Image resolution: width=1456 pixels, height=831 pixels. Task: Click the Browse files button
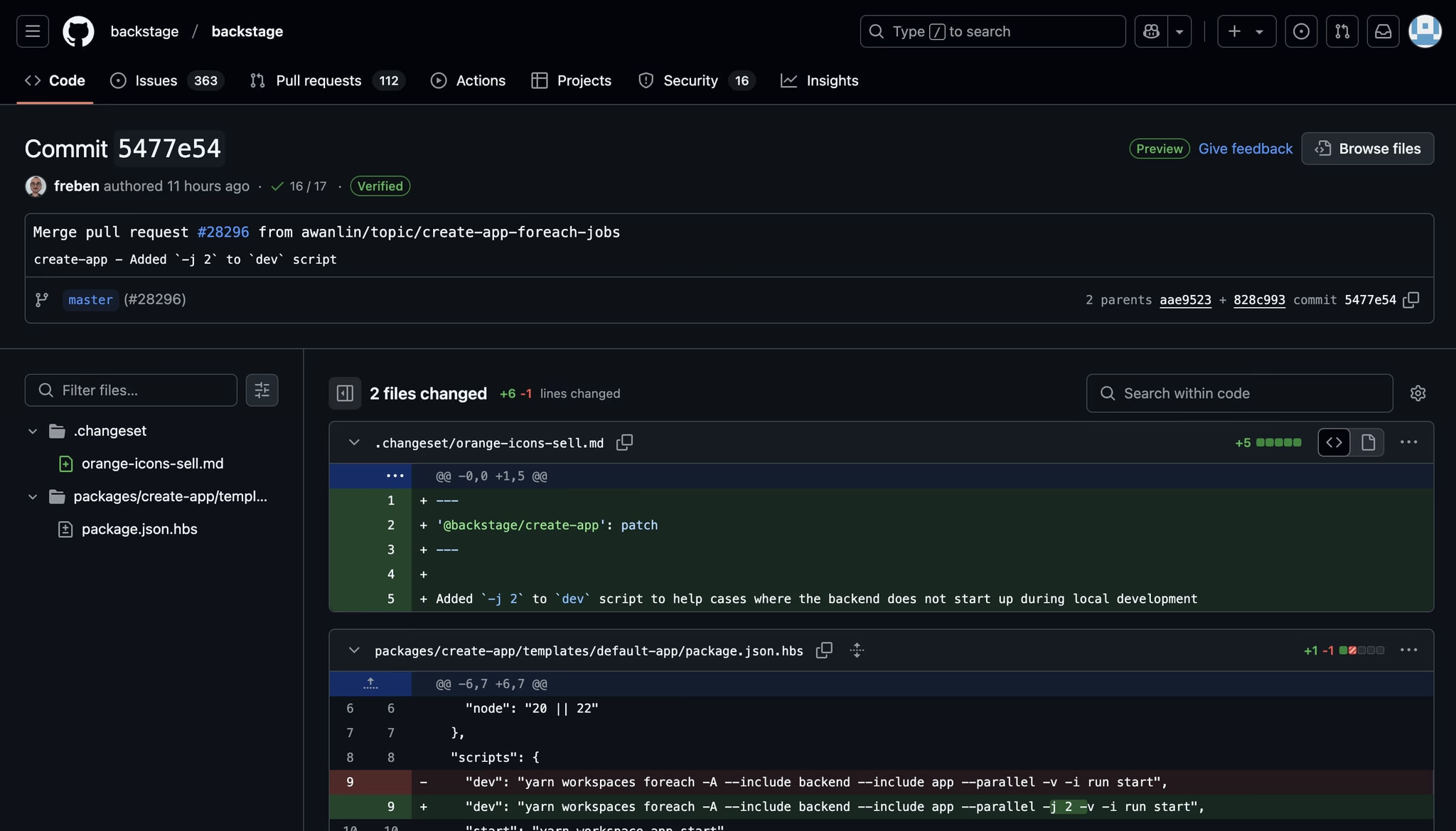(x=1367, y=149)
